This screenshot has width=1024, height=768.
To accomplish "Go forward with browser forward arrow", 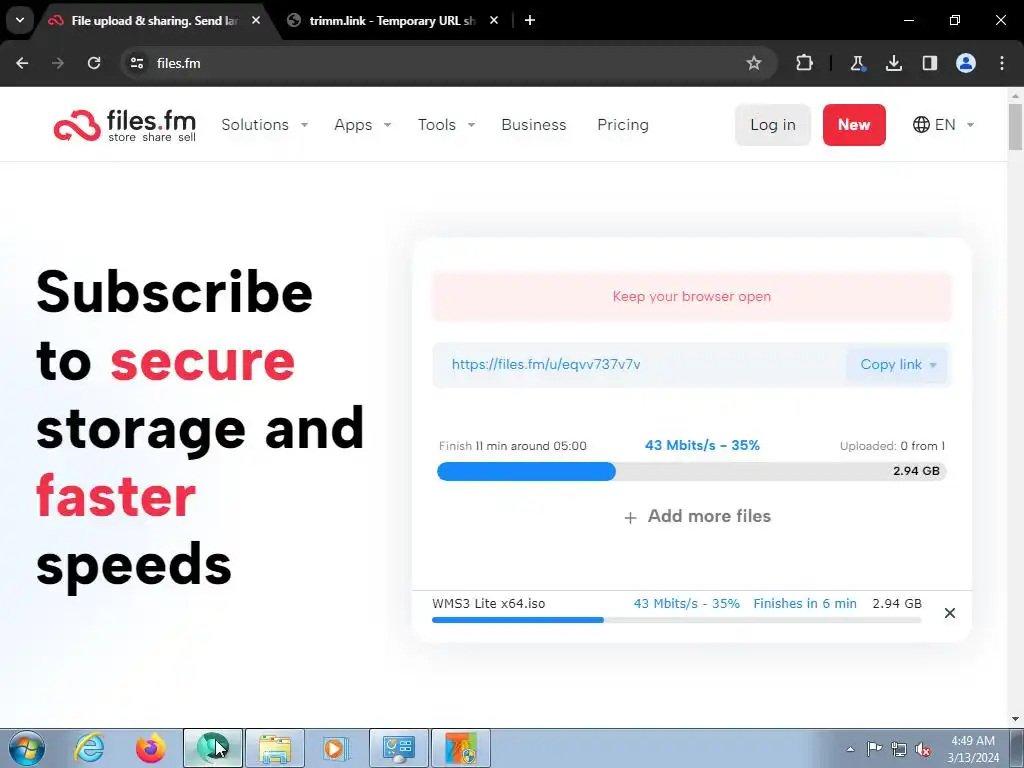I will 58,63.
